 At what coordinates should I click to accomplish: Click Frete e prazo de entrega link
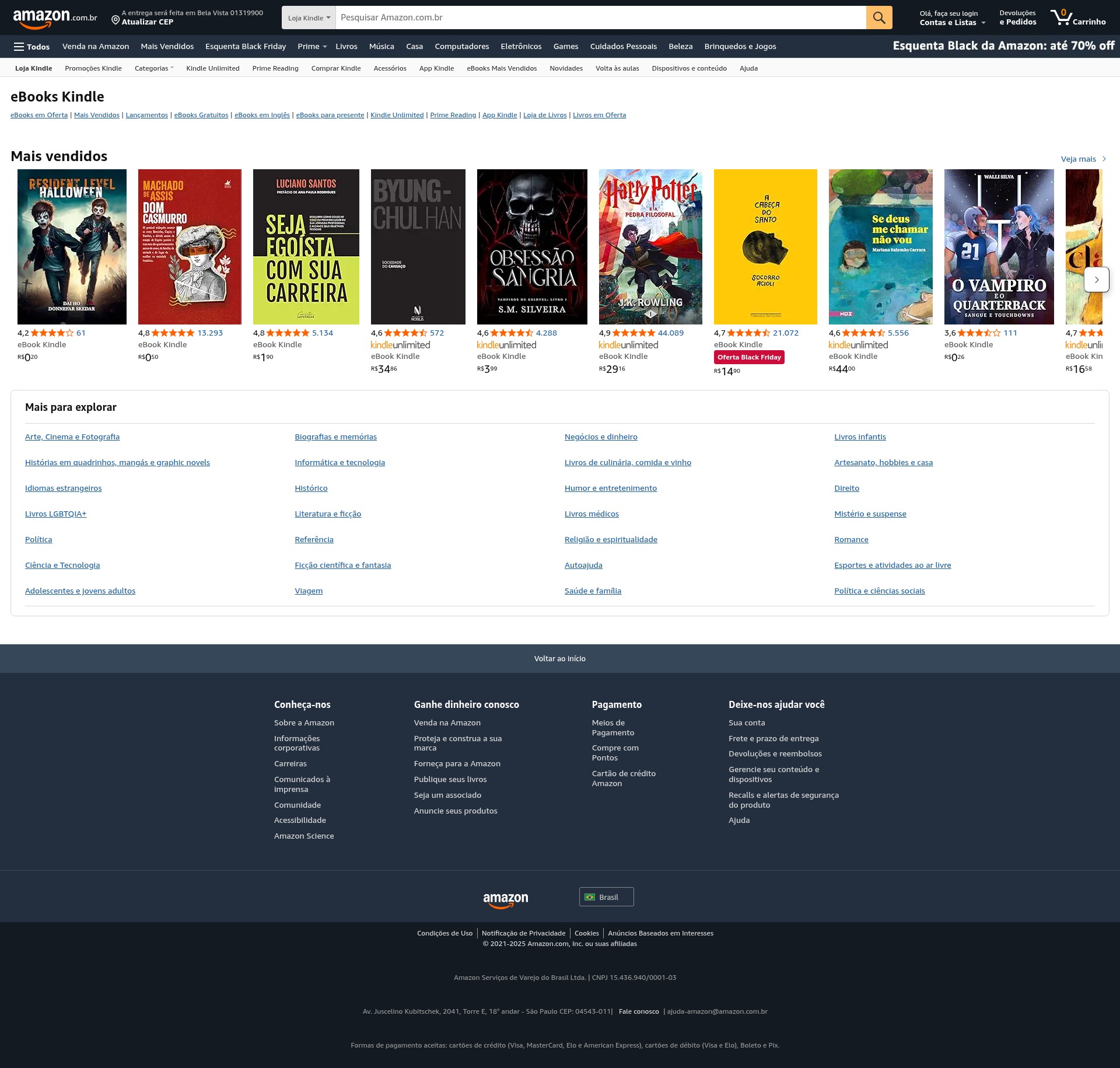click(773, 738)
